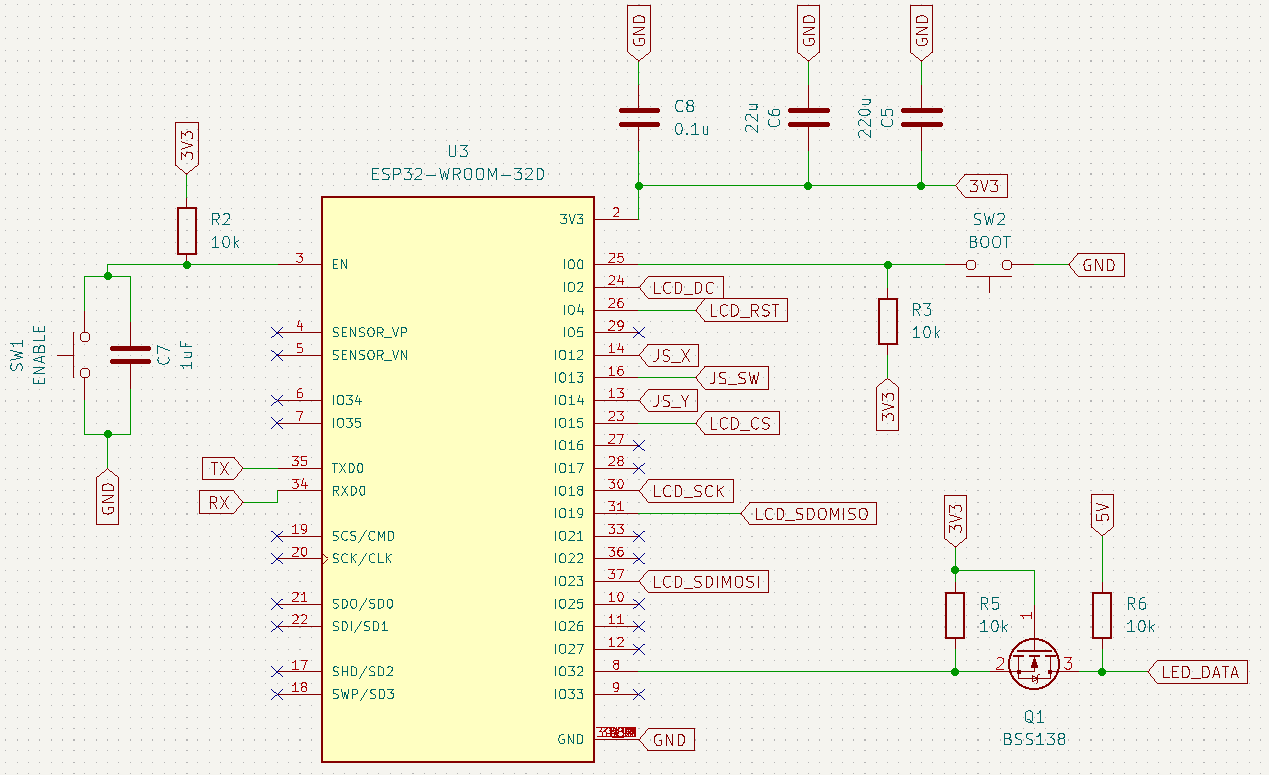Select the BSS138 value text
This screenshot has width=1269, height=775.
pos(1034,740)
